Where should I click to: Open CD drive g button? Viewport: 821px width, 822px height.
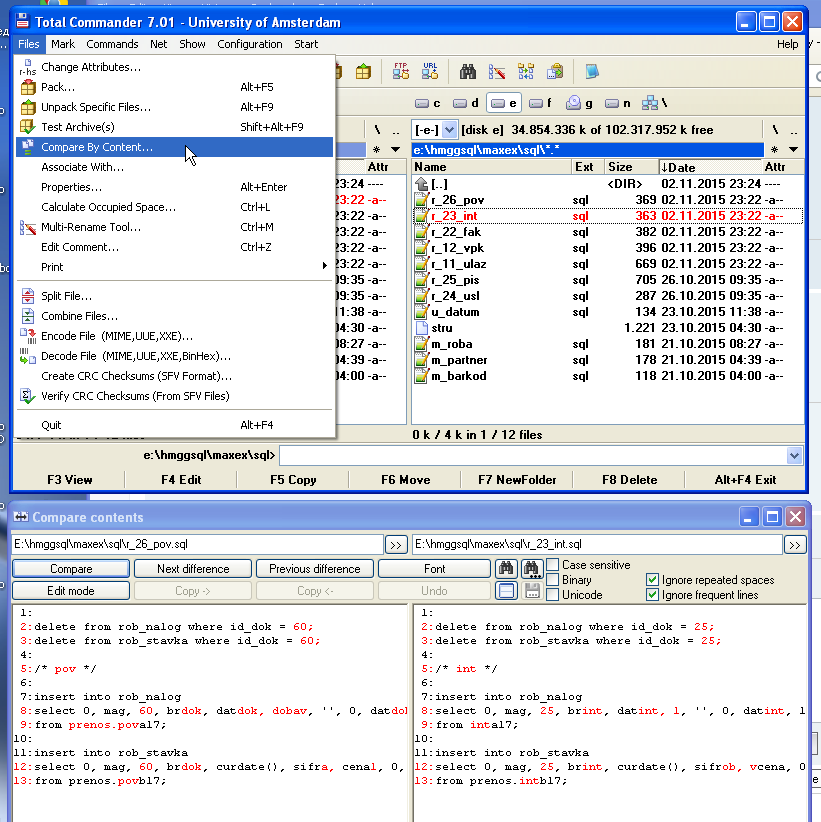pos(579,103)
